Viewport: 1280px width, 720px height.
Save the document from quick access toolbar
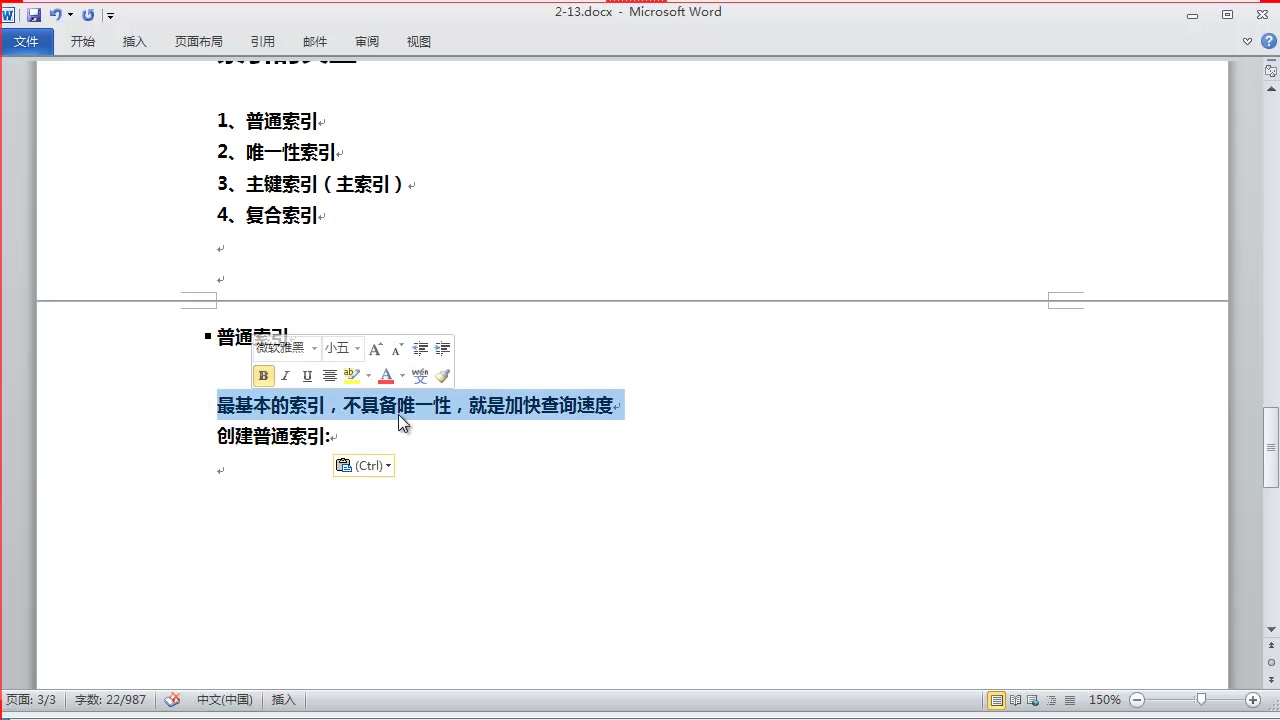coord(34,15)
